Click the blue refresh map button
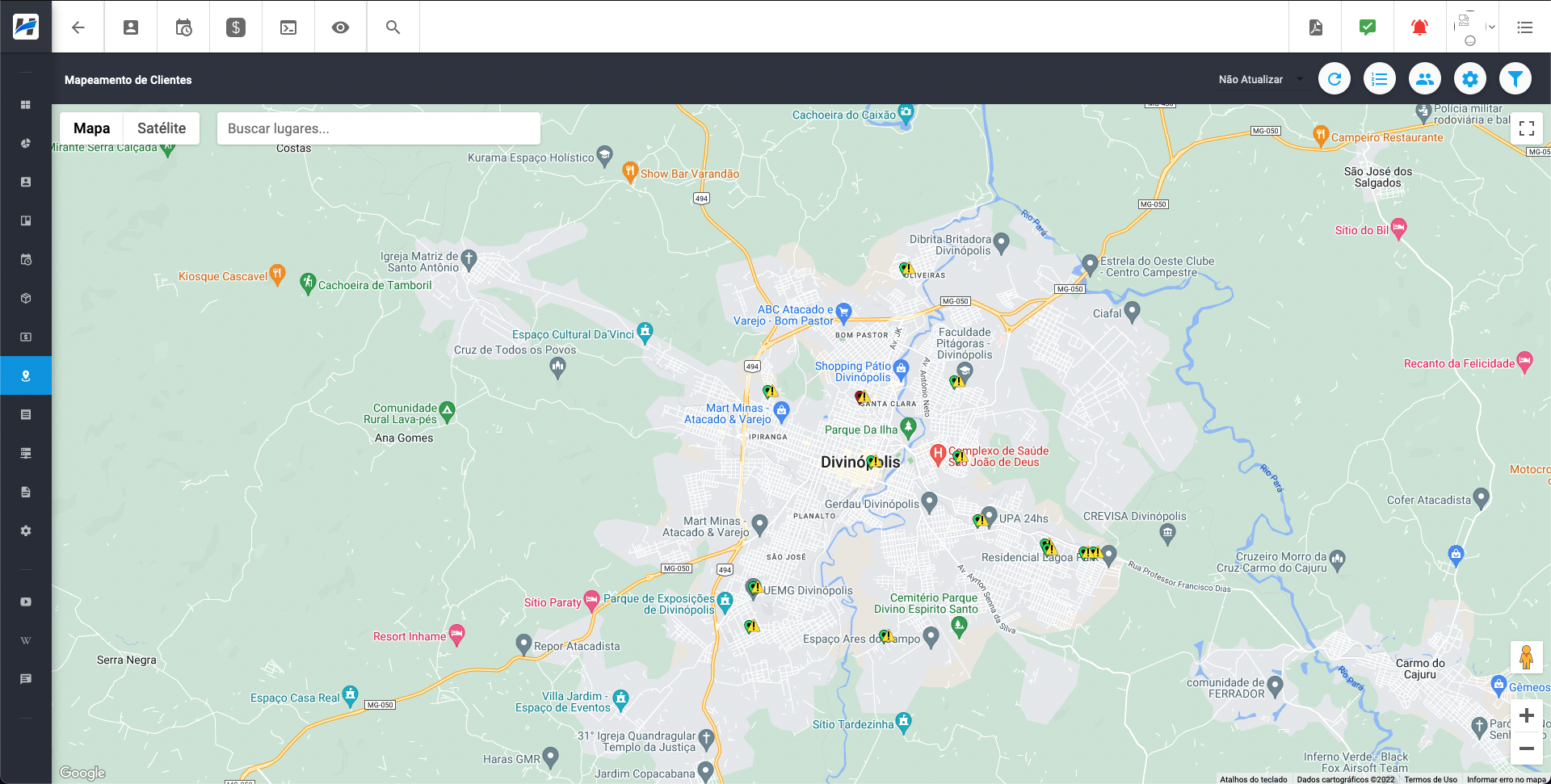This screenshot has width=1551, height=784. coord(1335,79)
